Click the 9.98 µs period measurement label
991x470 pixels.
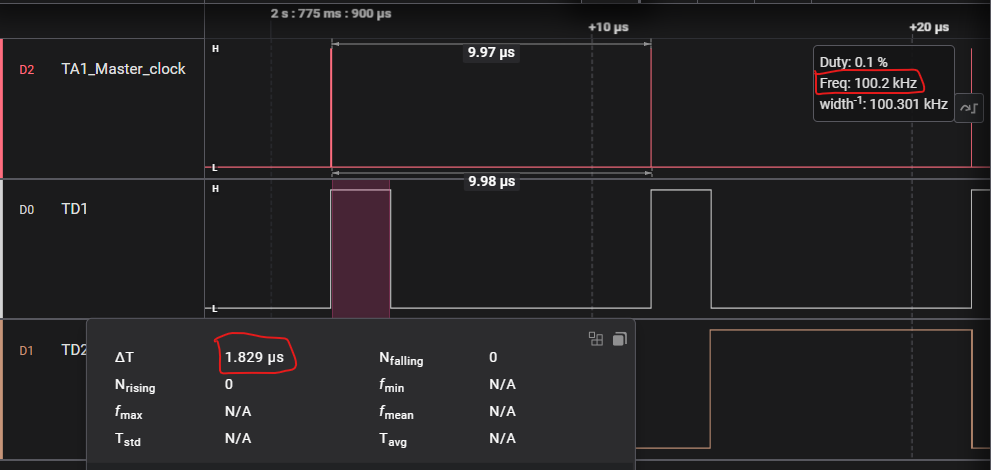[x=491, y=182]
